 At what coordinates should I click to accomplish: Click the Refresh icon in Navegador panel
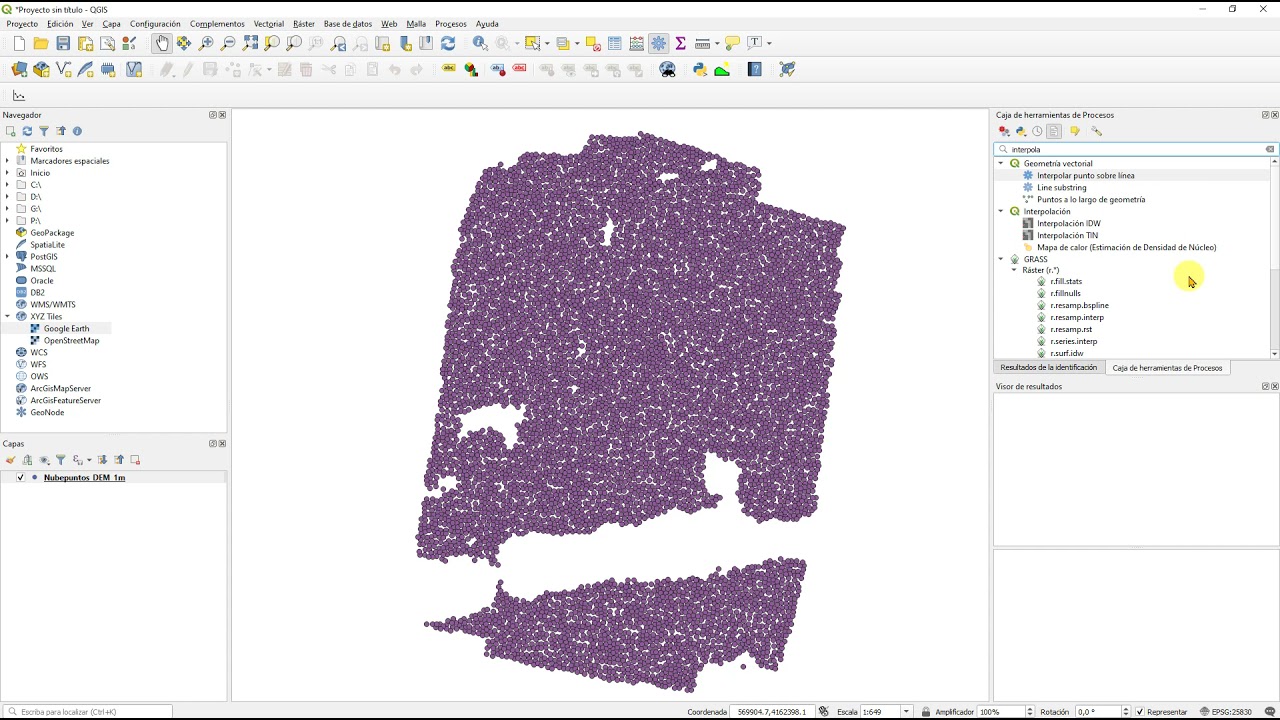pyautogui.click(x=27, y=131)
